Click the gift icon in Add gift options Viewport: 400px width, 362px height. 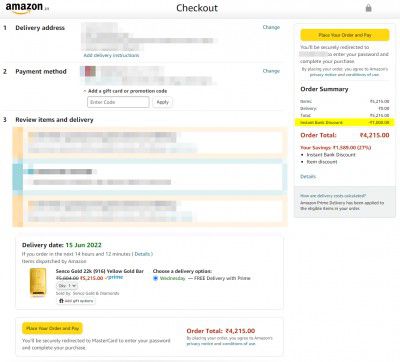point(61,301)
